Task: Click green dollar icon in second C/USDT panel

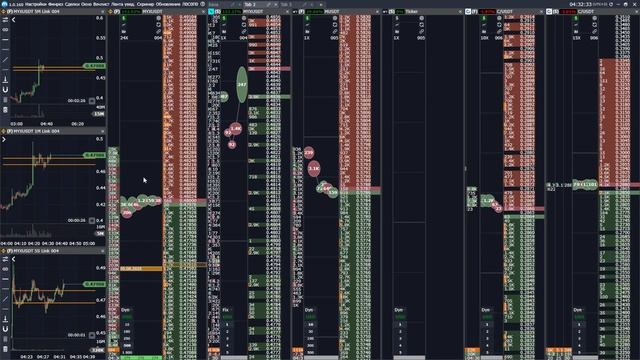Action: coord(576,18)
